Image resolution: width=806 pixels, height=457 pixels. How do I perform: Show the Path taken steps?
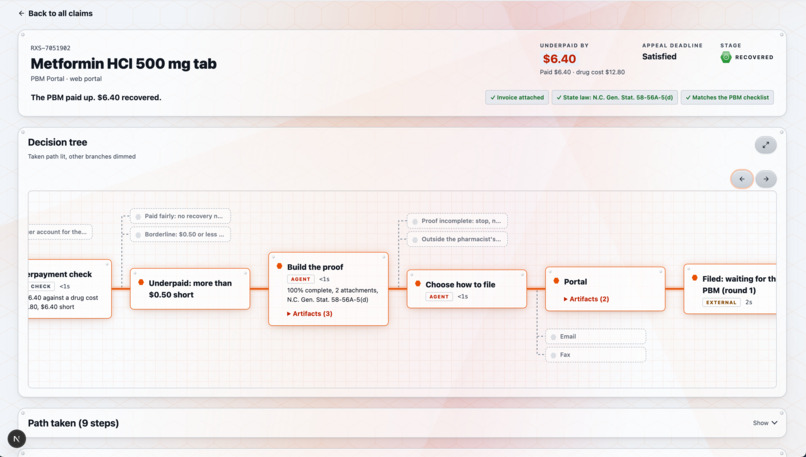click(765, 423)
